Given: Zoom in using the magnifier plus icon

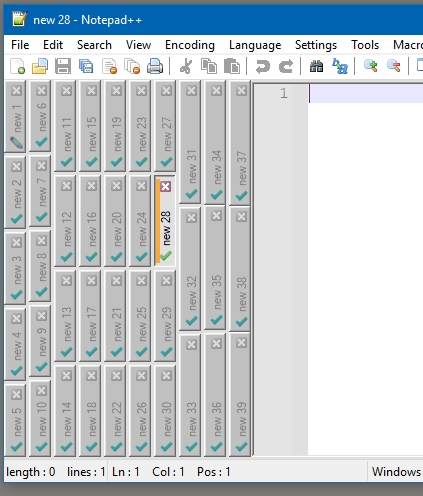Looking at the screenshot, I should click(x=370, y=66).
